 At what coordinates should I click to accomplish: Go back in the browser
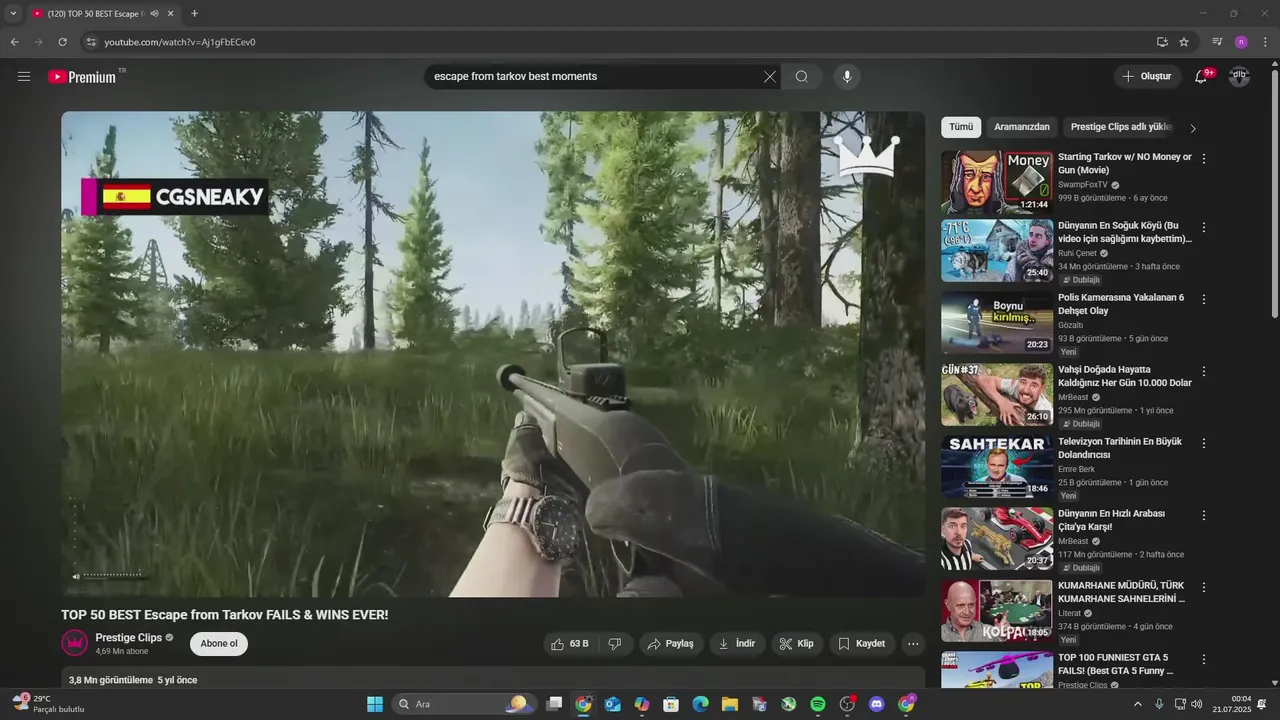(x=14, y=42)
